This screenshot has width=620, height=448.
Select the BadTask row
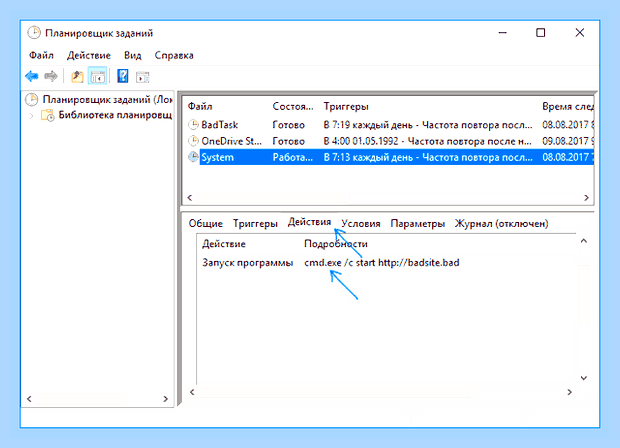[x=390, y=125]
